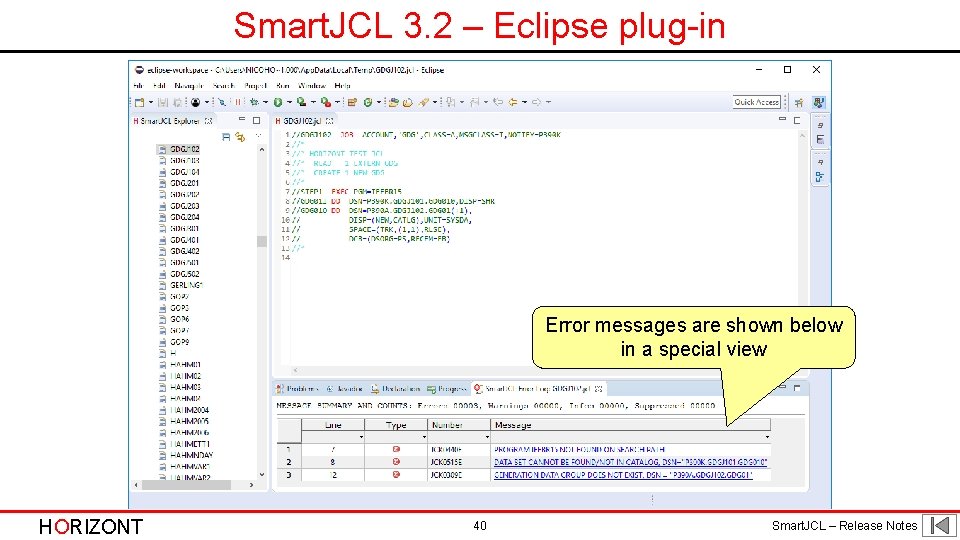Open the SmartJCL Explorer view menu chevron
The image size is (960, 540).
(x=258, y=137)
